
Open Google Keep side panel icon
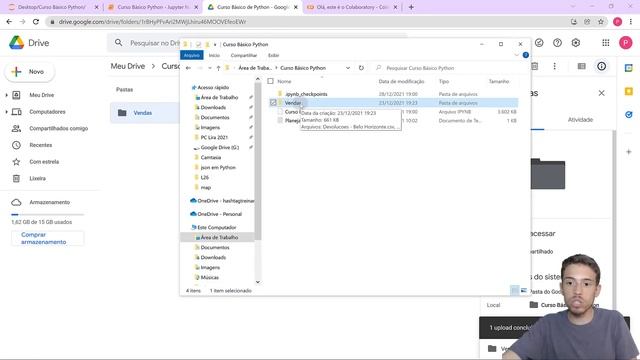click(x=629, y=91)
